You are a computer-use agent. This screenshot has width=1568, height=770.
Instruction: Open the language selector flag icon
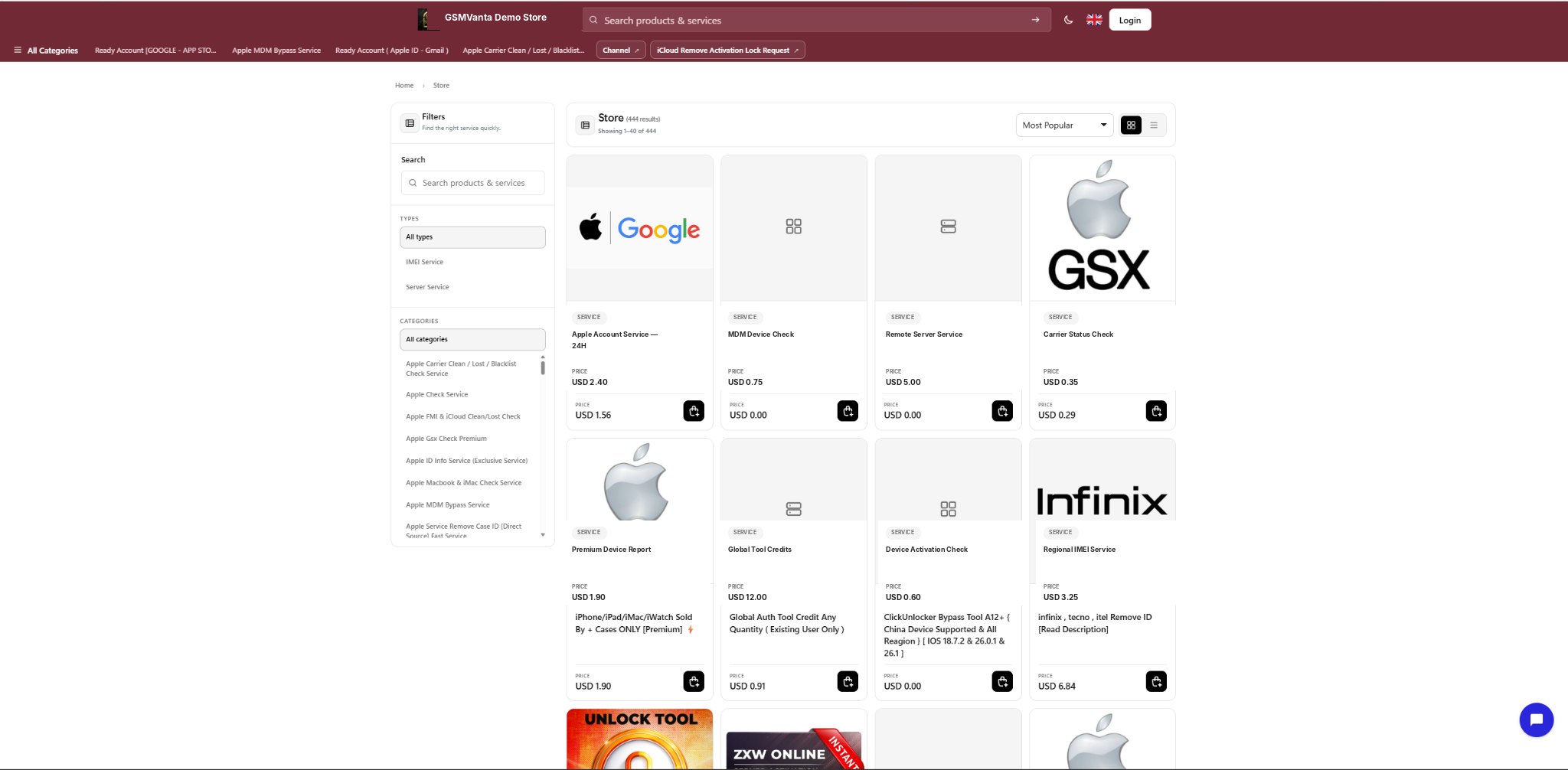1094,20
